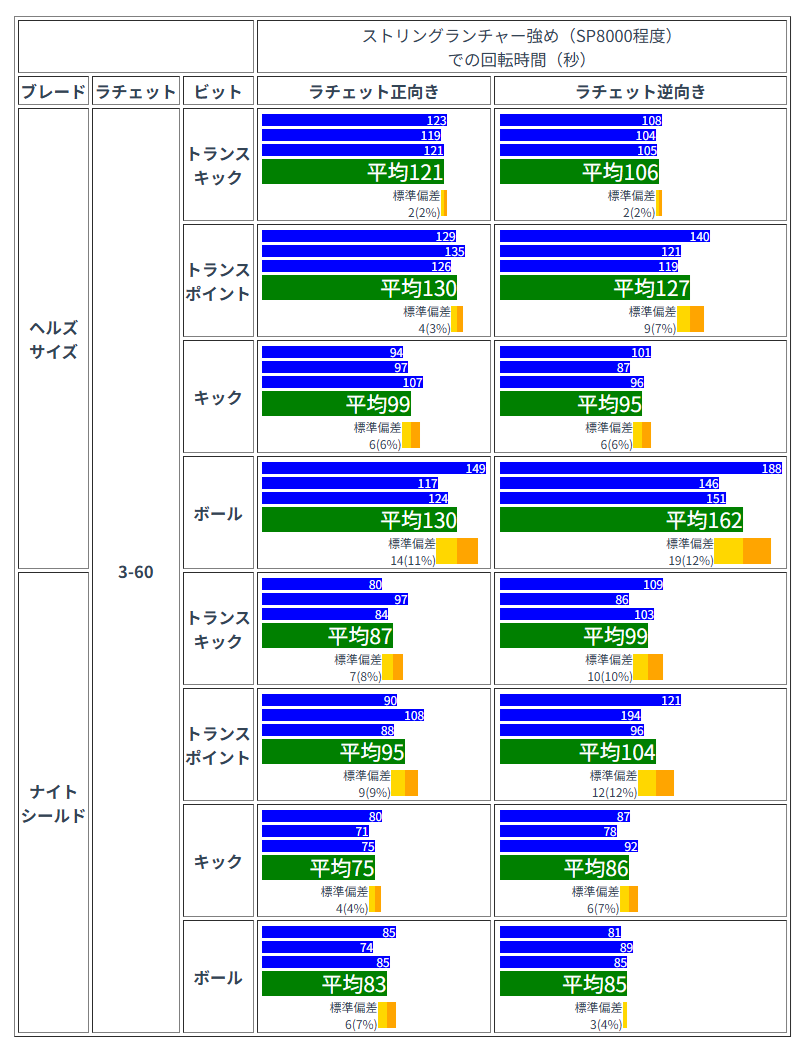Select the green 平均75 bar
Screen dimensions: 805x1047
pyautogui.click(x=318, y=868)
